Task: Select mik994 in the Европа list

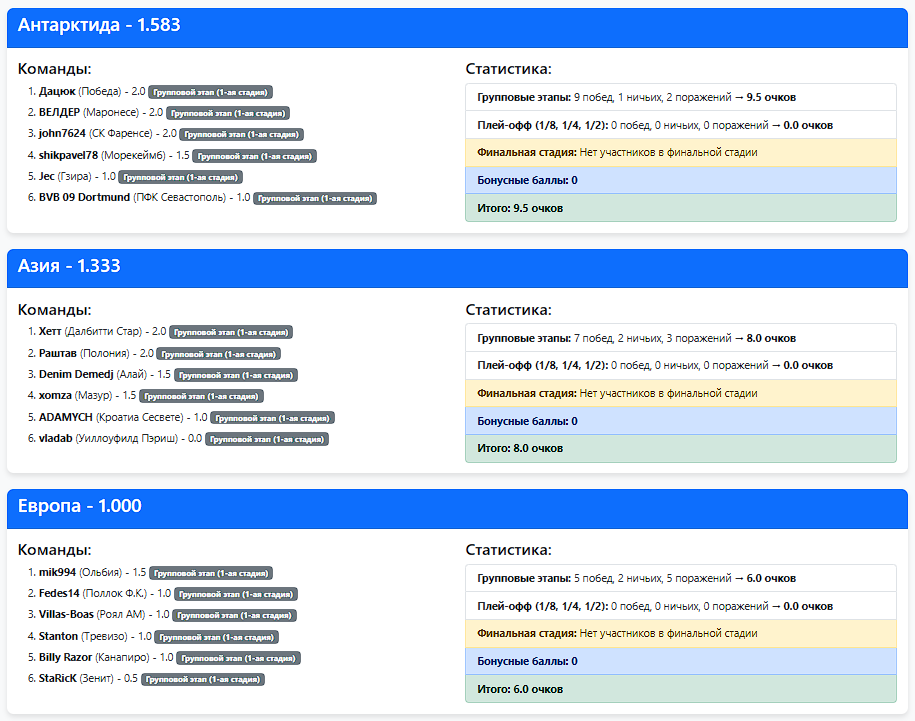Action: 59,573
